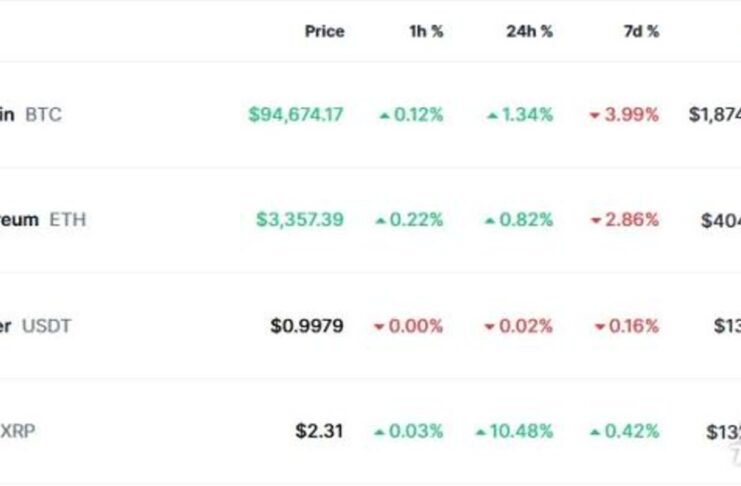Sort by 1h % column header
This screenshot has height=486, width=741.
coord(426,32)
